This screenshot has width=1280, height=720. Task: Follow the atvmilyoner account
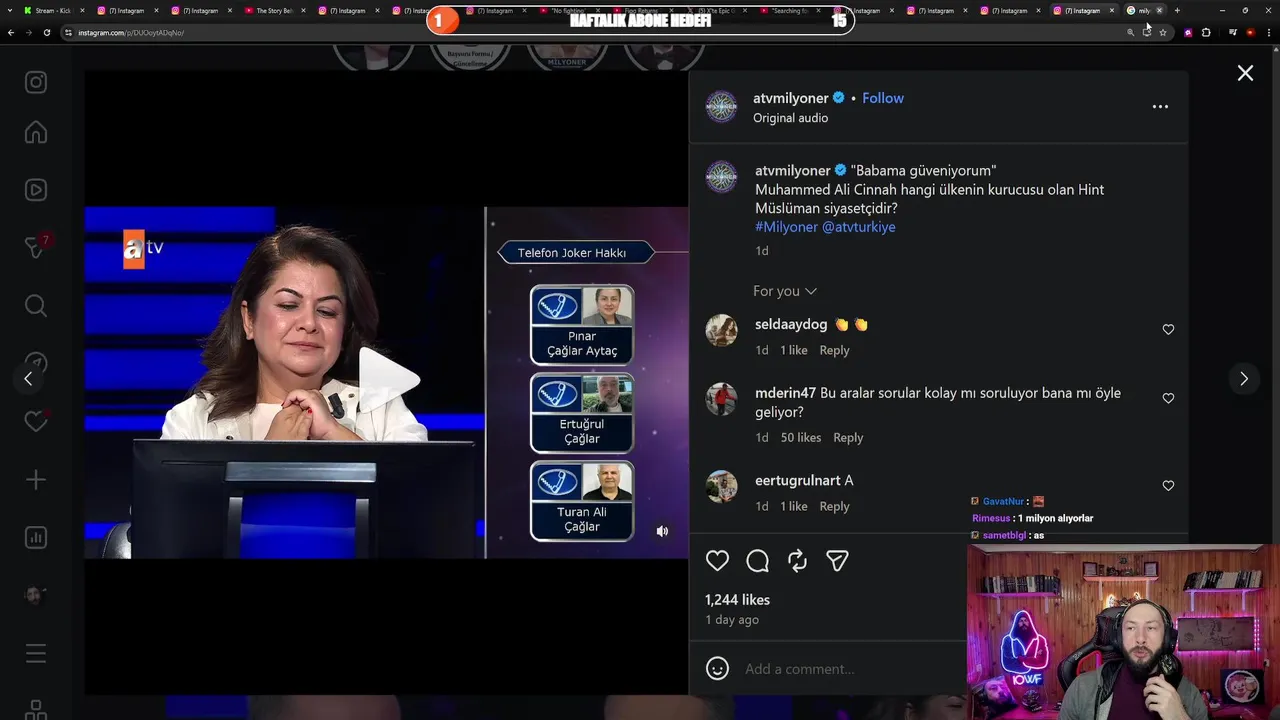[x=883, y=98]
